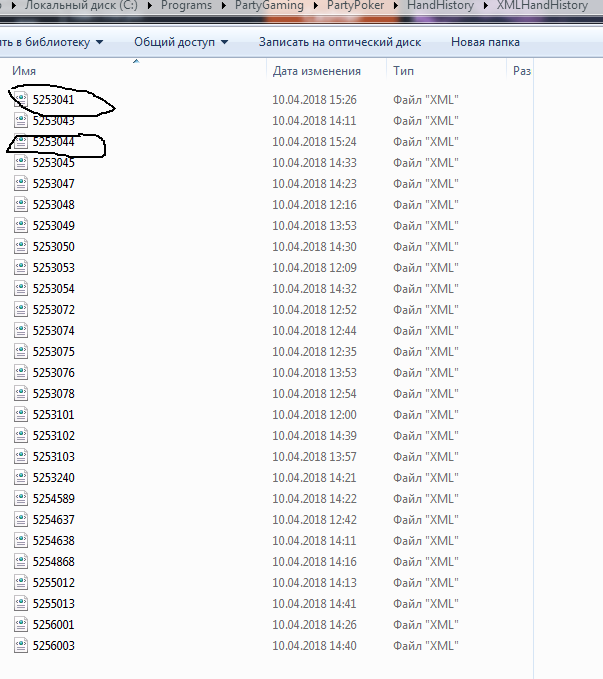Image resolution: width=603 pixels, height=679 pixels.
Task: Select the XML file icon for 5253050
Action: pyautogui.click(x=21, y=246)
